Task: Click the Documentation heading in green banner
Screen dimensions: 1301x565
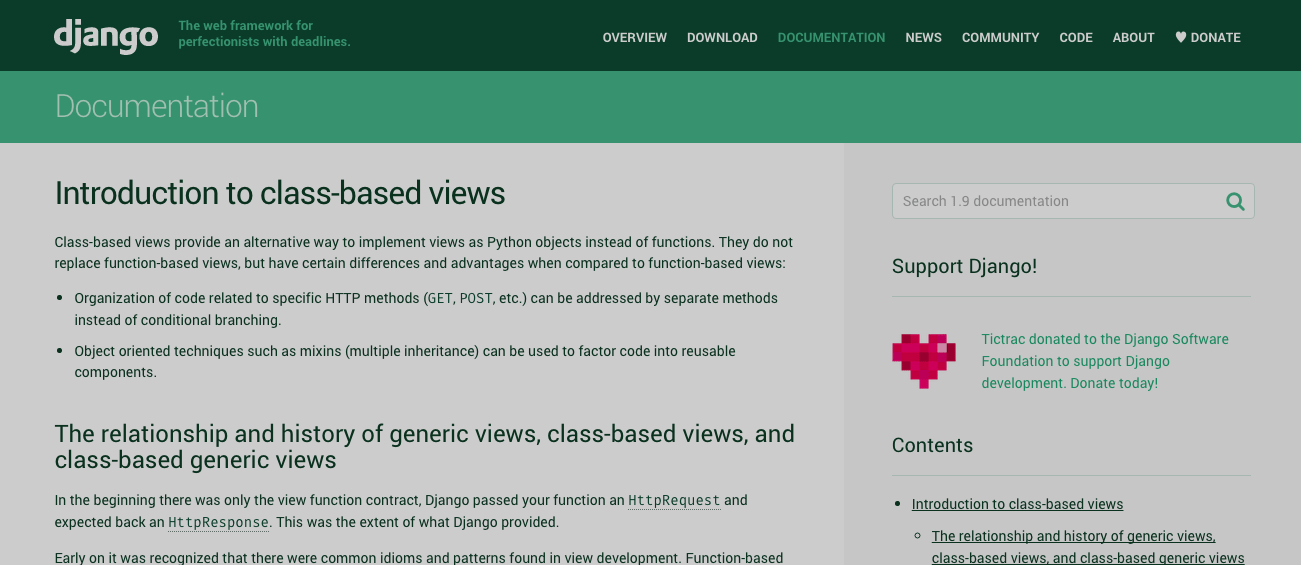Action: click(157, 106)
